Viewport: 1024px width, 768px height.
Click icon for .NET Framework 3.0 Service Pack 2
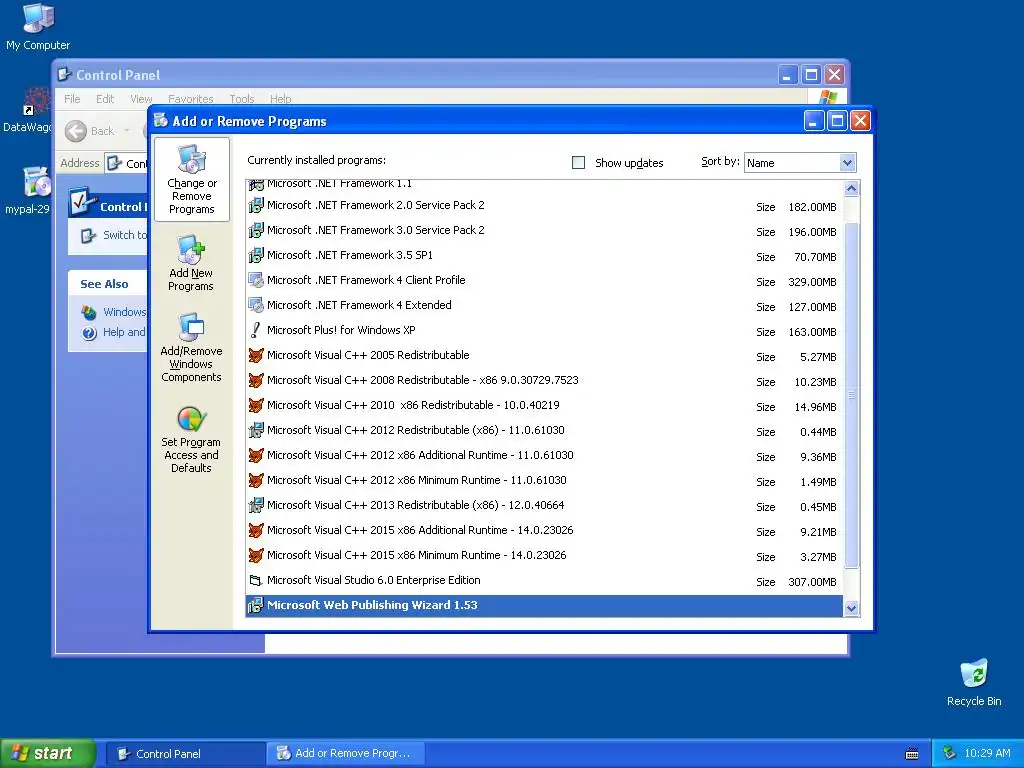pyautogui.click(x=256, y=231)
